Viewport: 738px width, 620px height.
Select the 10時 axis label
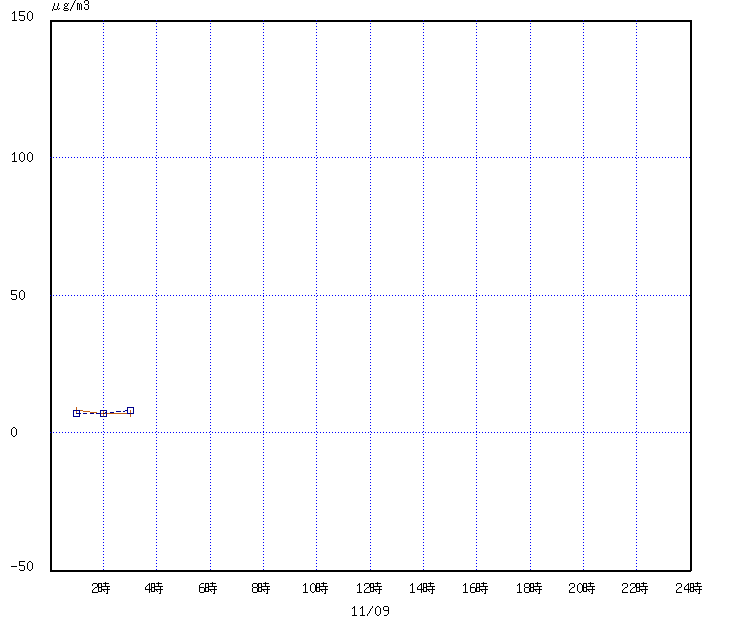[x=315, y=589]
